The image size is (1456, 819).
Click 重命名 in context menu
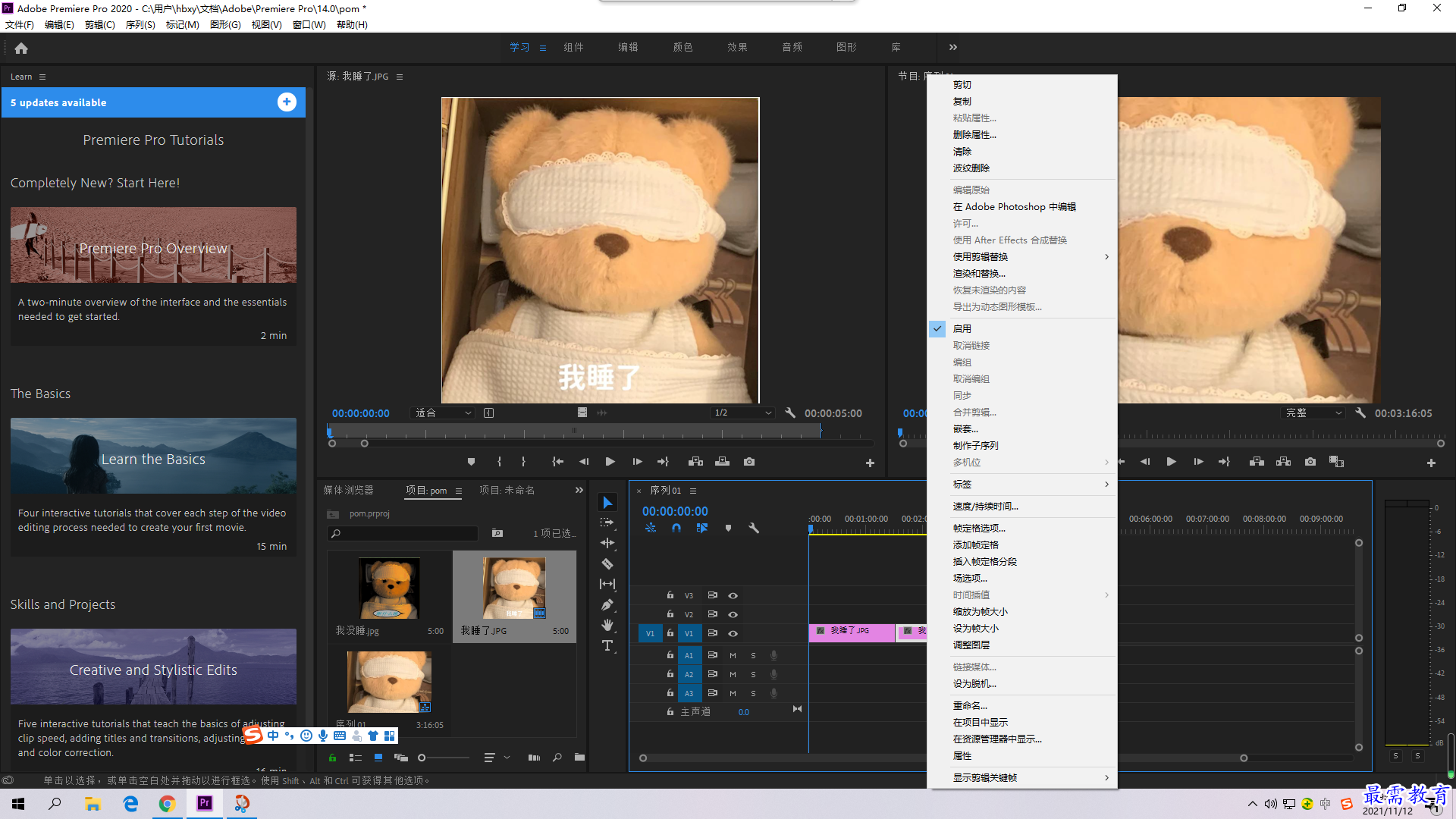1022,705
